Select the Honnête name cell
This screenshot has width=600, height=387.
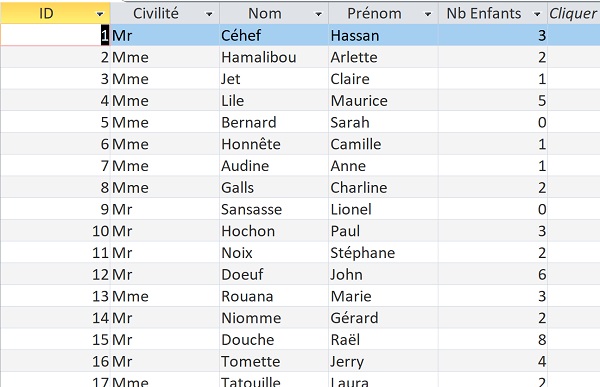tap(274, 144)
